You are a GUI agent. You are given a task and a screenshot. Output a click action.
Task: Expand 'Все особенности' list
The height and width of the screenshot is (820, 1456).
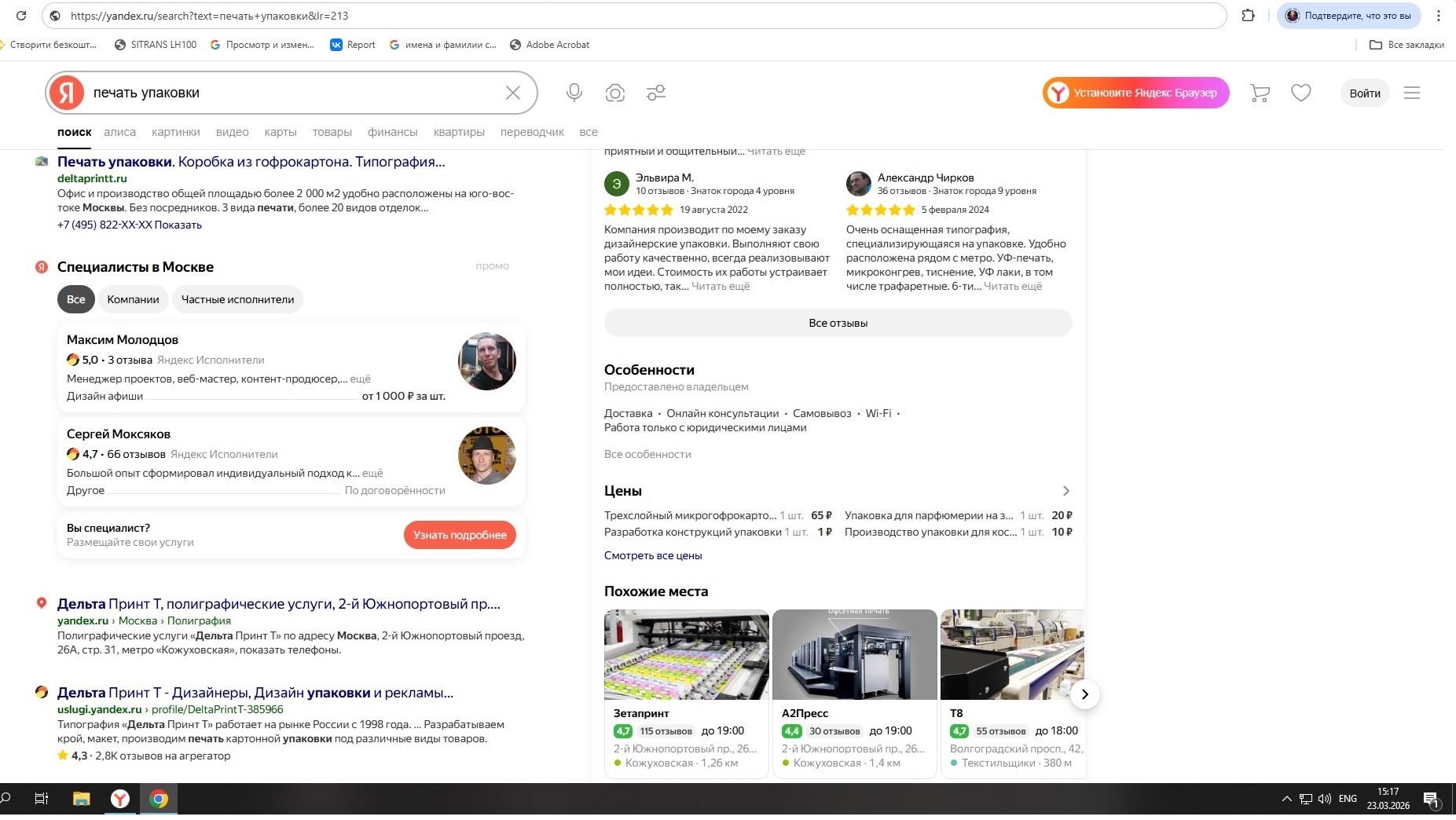[647, 454]
